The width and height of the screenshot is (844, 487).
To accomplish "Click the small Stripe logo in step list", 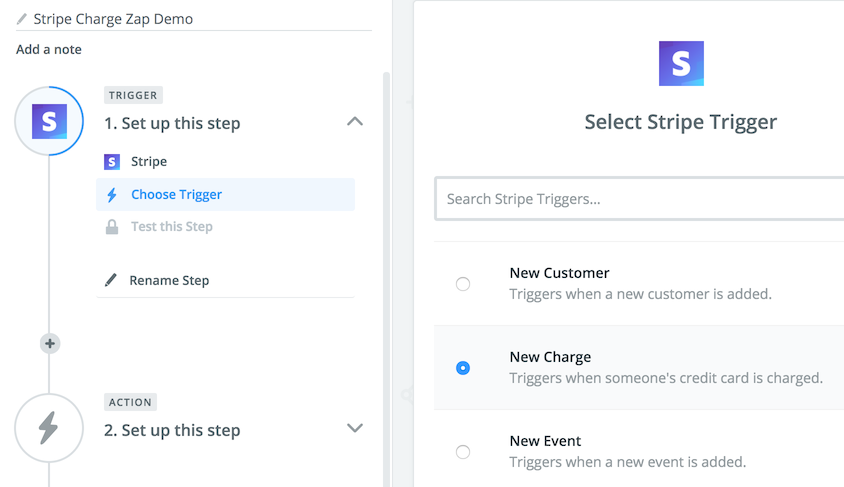I will click(112, 162).
